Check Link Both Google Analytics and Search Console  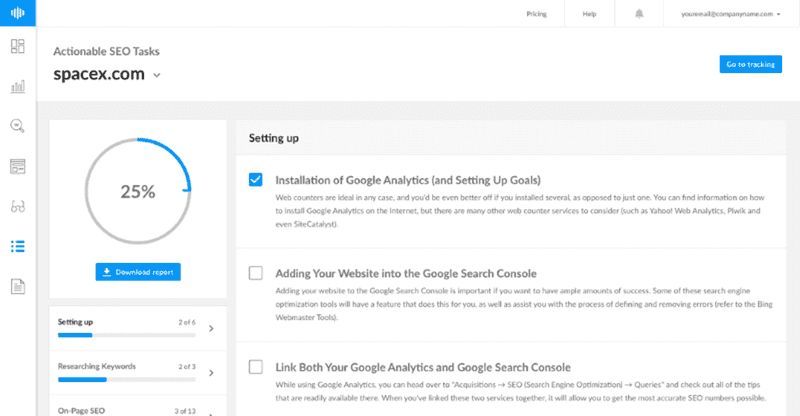(255, 366)
